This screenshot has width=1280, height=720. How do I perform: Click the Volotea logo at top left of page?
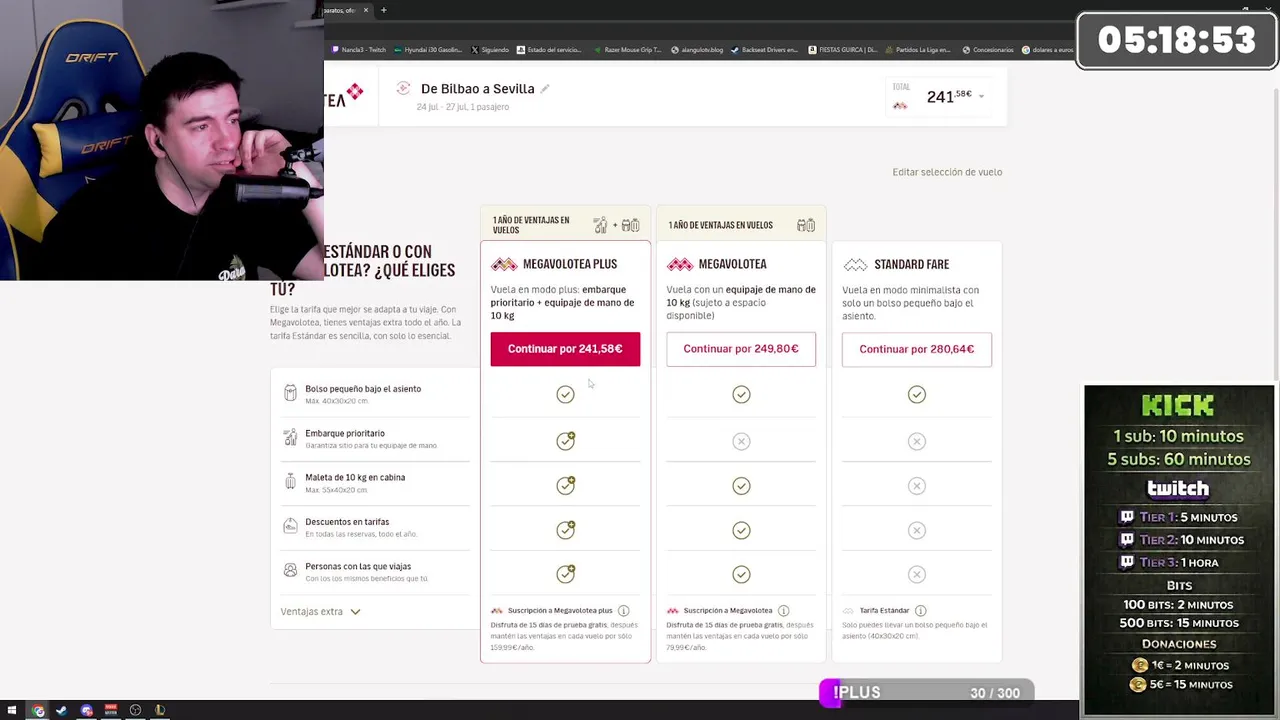(x=344, y=95)
